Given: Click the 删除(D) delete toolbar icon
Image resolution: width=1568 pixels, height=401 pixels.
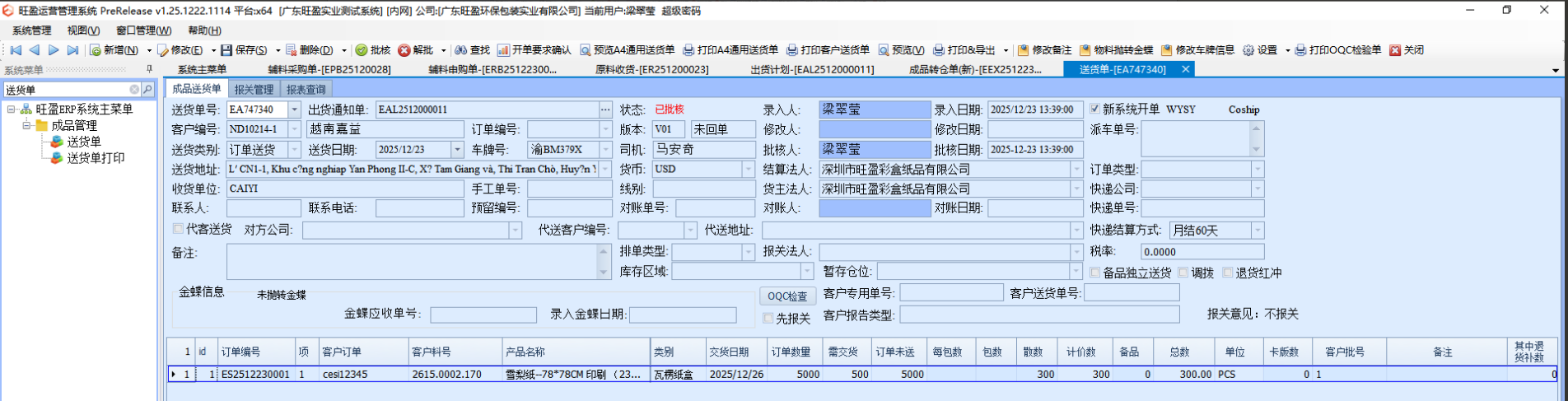Looking at the screenshot, I should (x=291, y=50).
